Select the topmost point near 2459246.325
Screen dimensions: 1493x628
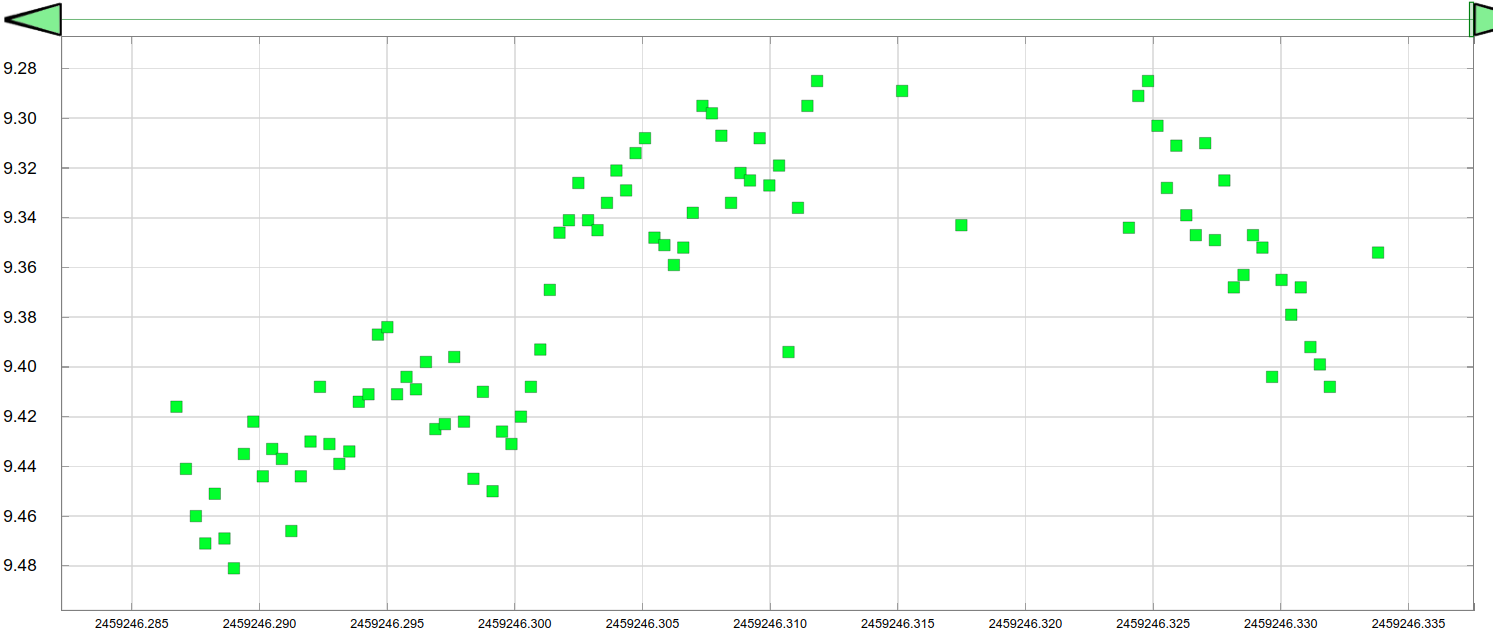pos(1148,81)
